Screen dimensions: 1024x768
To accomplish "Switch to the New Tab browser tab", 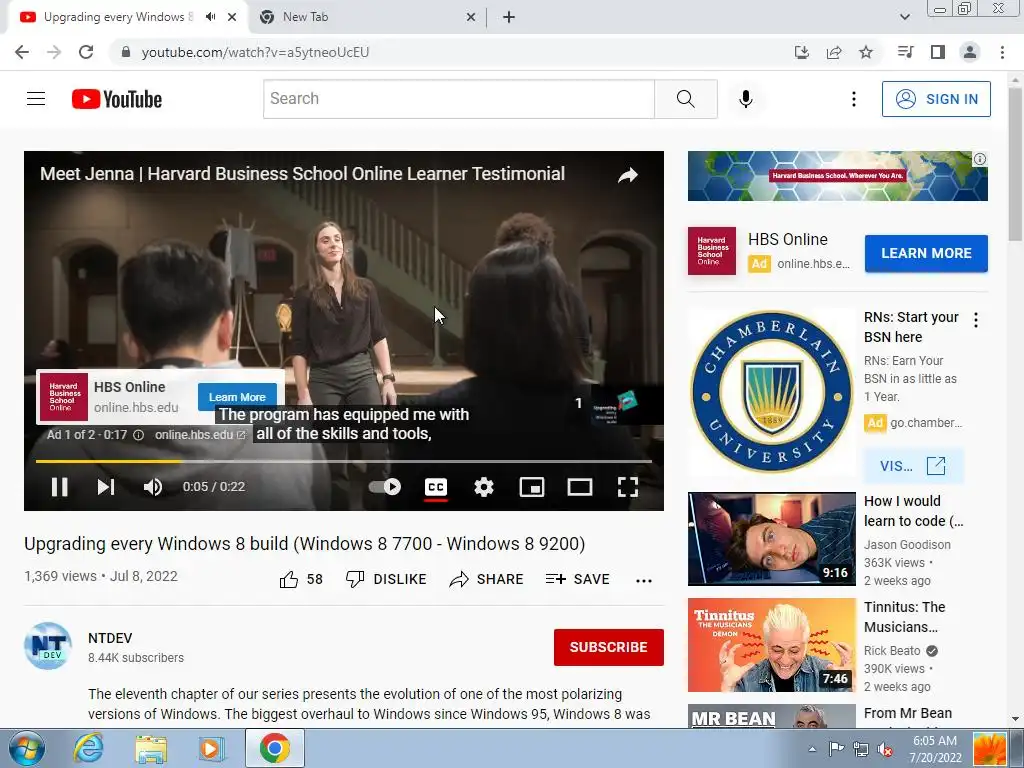I will coord(366,17).
